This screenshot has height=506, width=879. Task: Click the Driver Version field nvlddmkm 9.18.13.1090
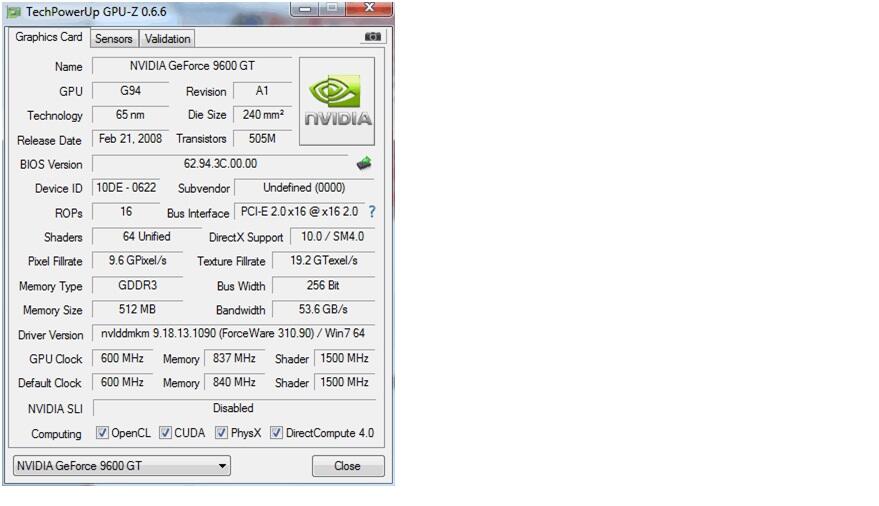233,333
